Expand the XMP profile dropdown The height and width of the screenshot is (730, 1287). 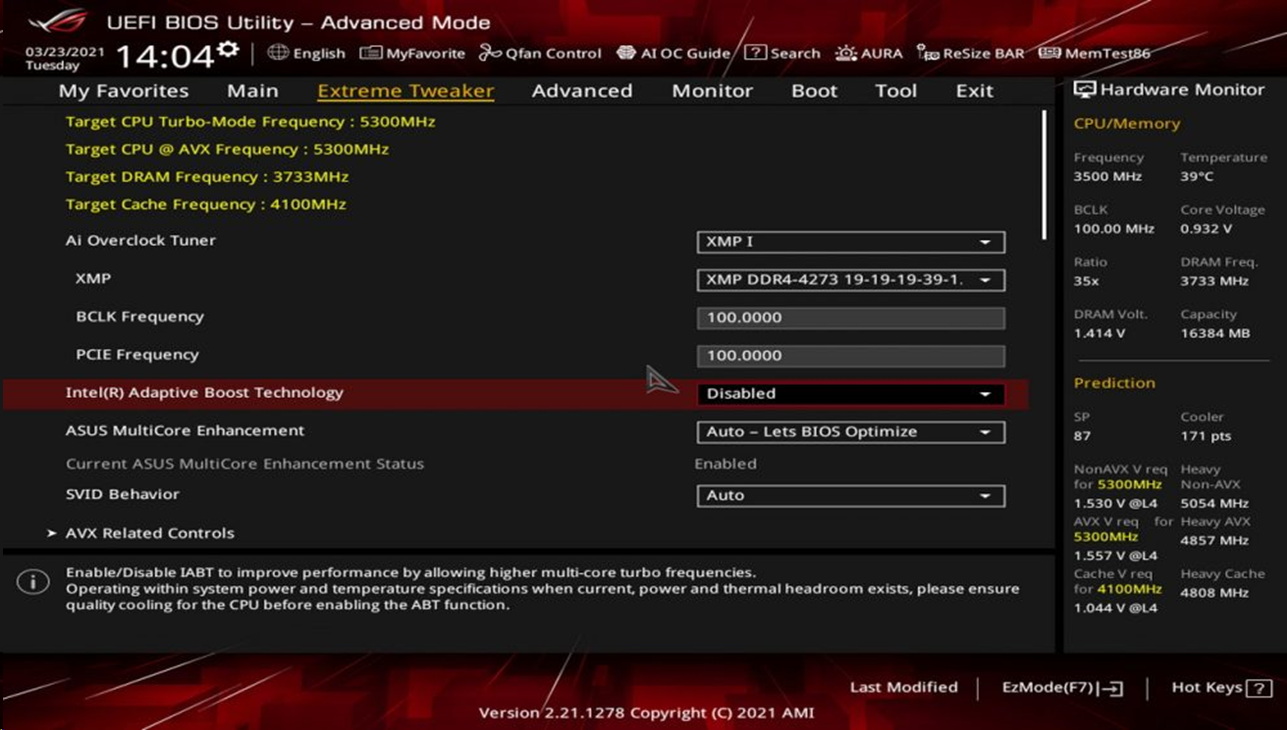pos(850,280)
